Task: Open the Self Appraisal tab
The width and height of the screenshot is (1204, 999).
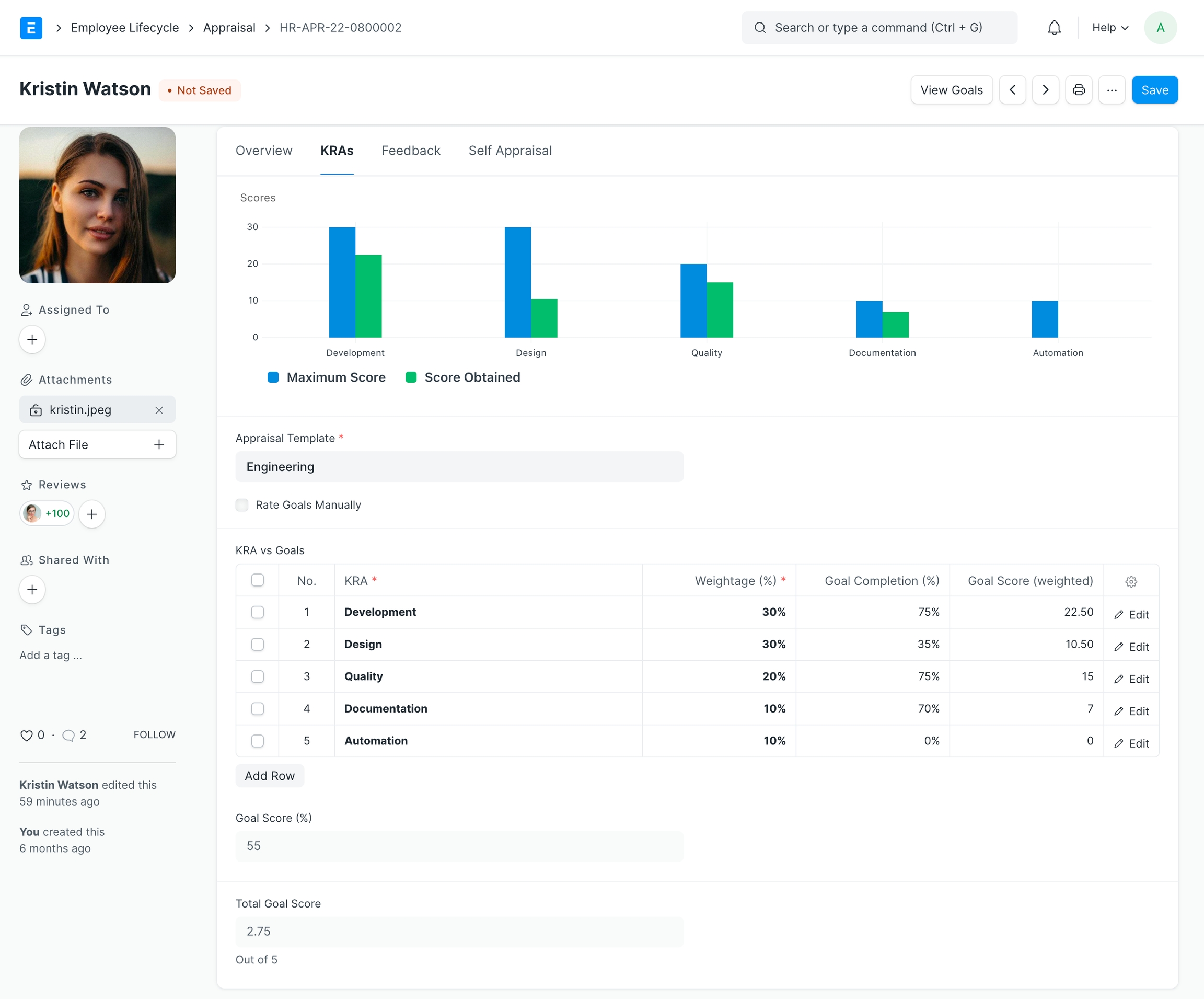Action: point(510,150)
